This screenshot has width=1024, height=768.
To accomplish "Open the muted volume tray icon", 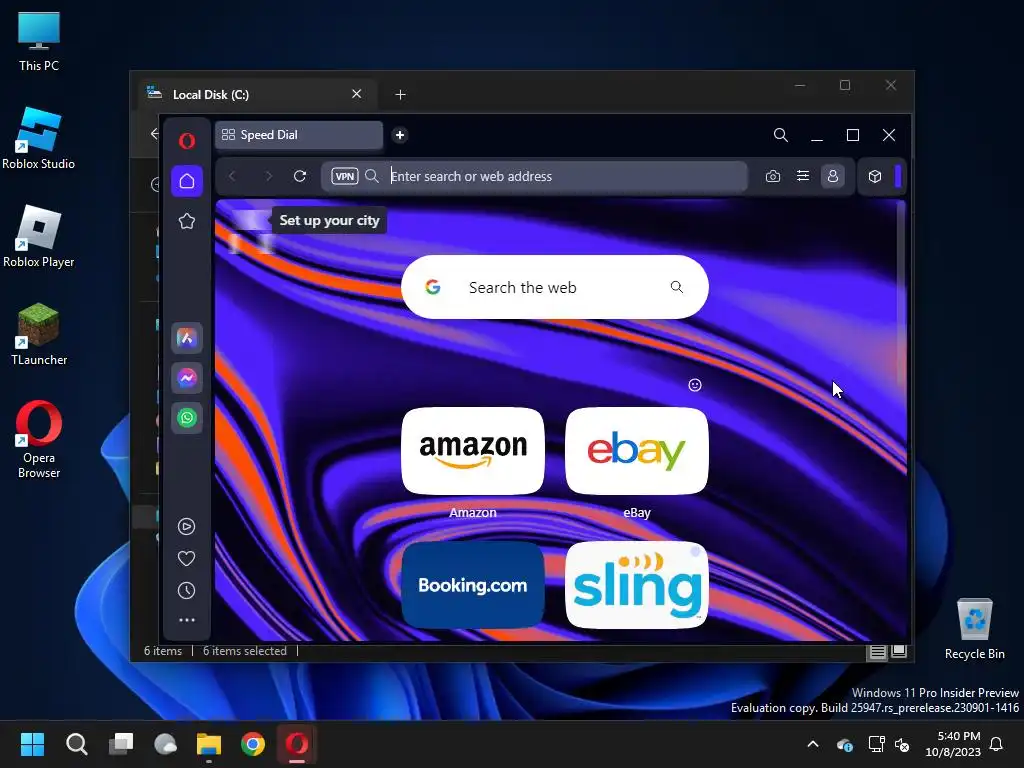I will click(x=902, y=744).
